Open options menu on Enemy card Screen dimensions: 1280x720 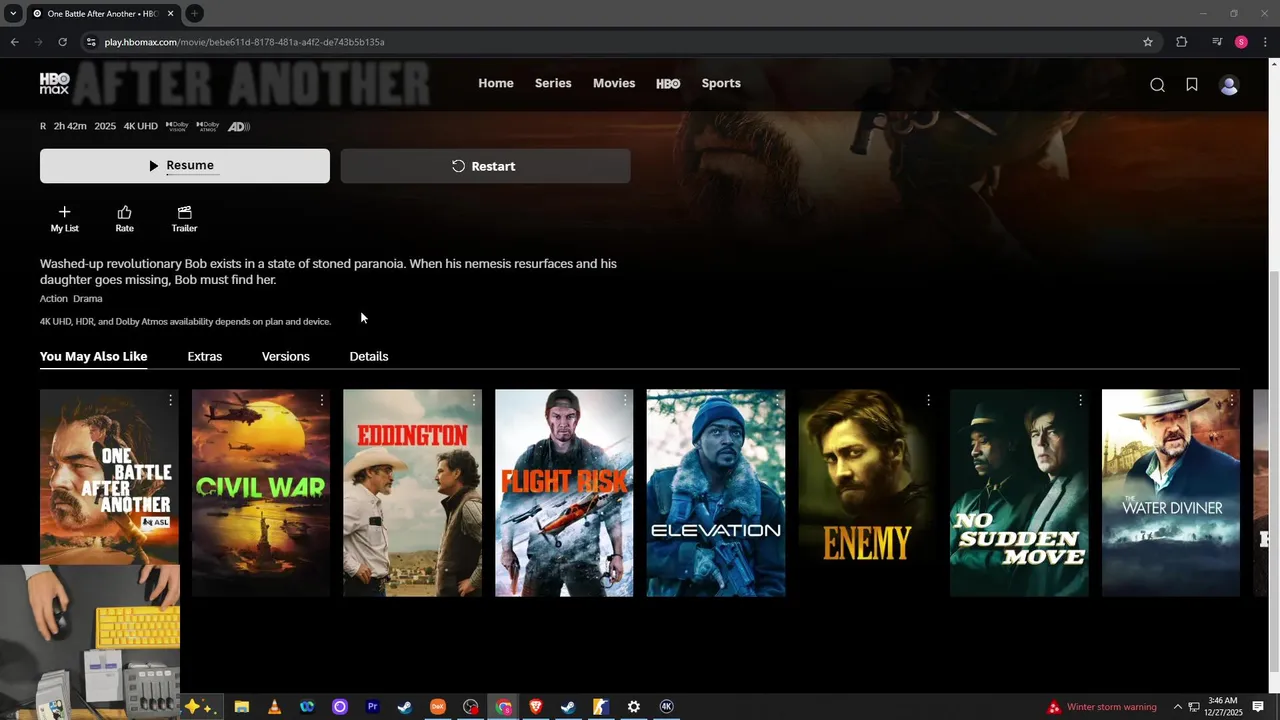click(x=929, y=400)
